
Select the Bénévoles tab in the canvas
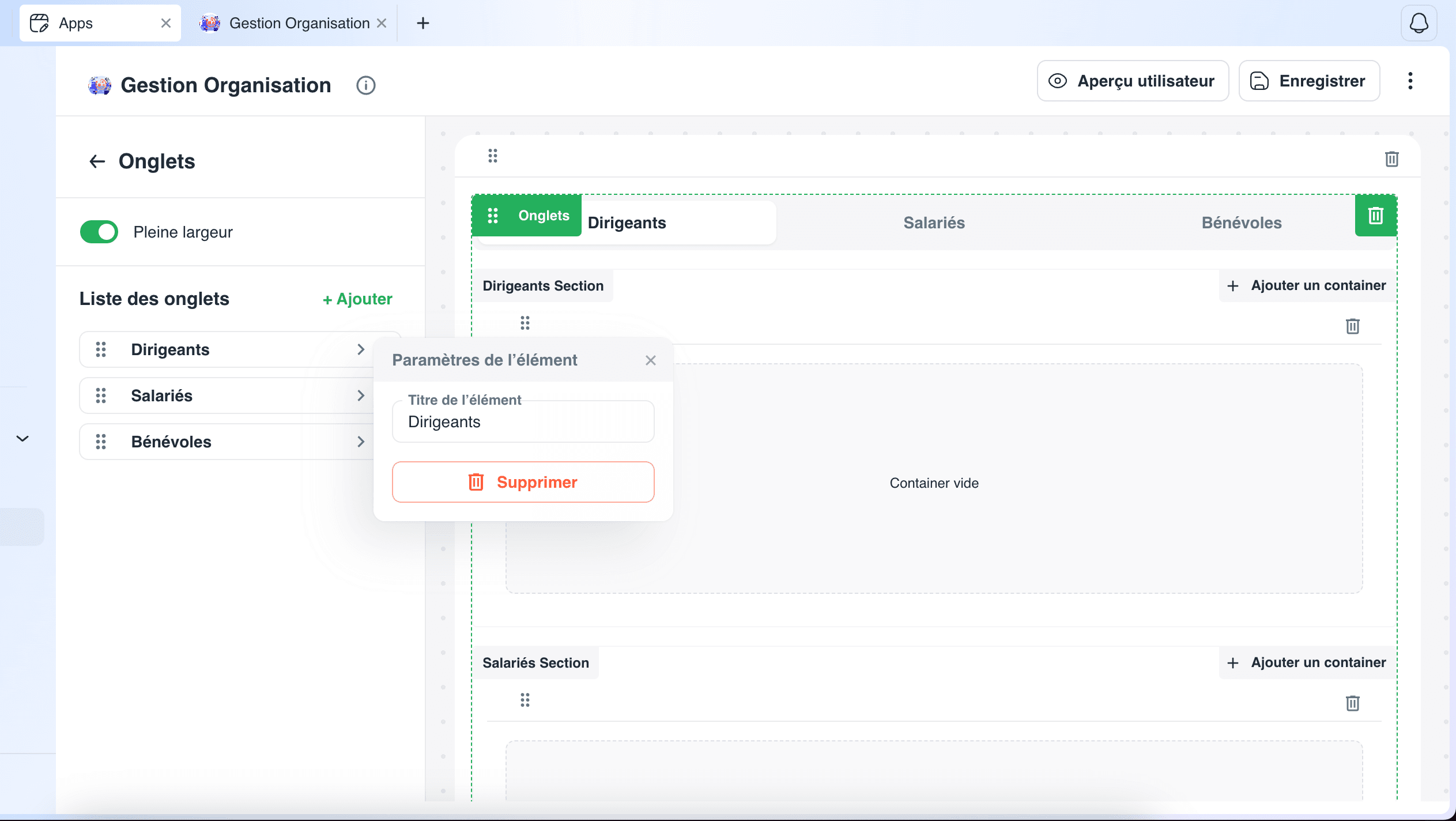click(x=1242, y=223)
